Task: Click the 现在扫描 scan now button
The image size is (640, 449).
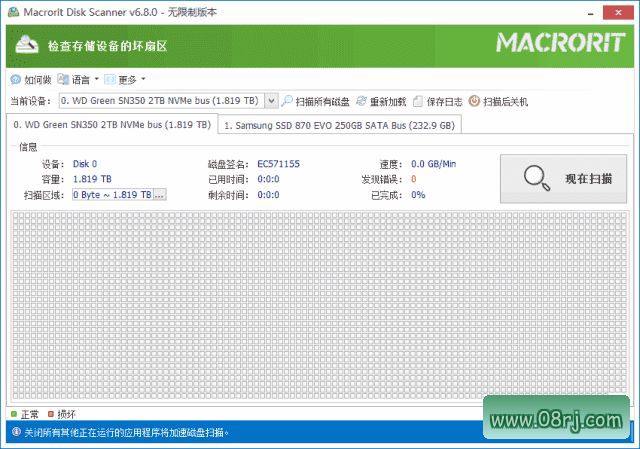Action: [x=563, y=178]
